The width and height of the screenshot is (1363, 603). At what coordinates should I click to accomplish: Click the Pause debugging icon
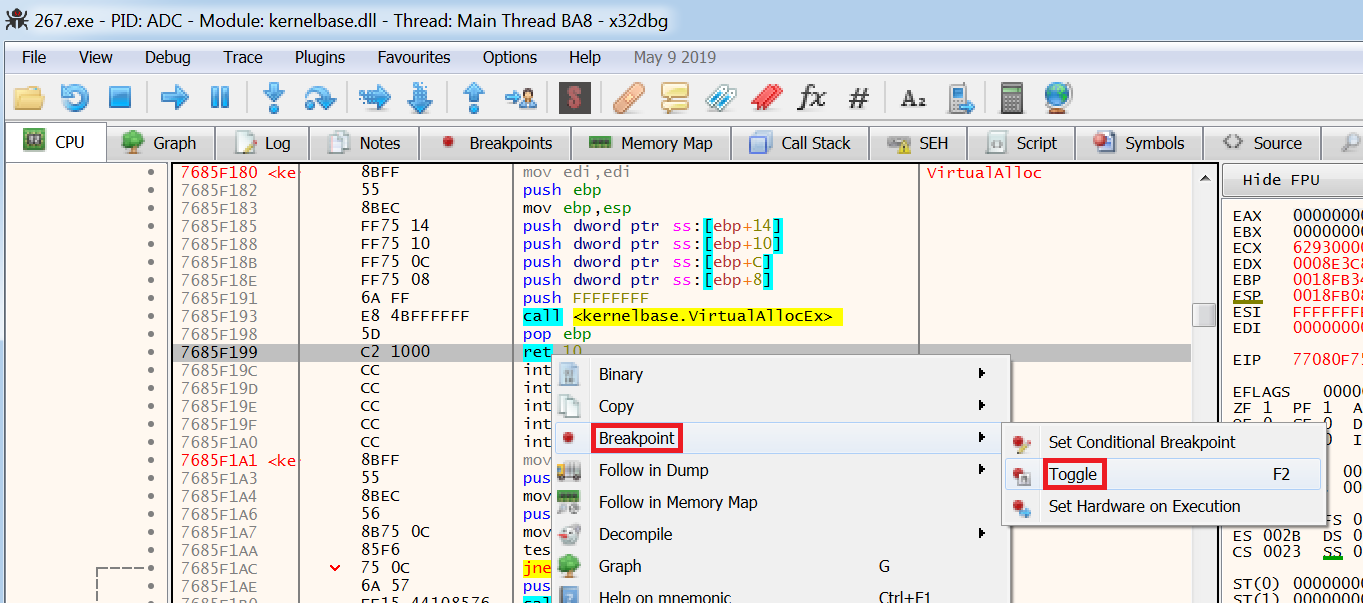click(x=218, y=97)
